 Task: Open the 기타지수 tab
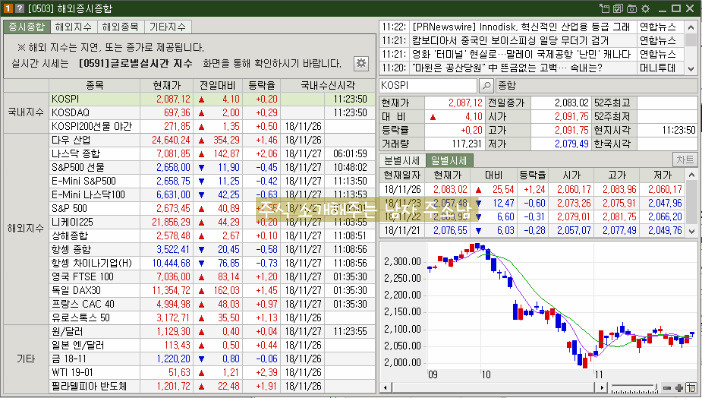click(167, 27)
